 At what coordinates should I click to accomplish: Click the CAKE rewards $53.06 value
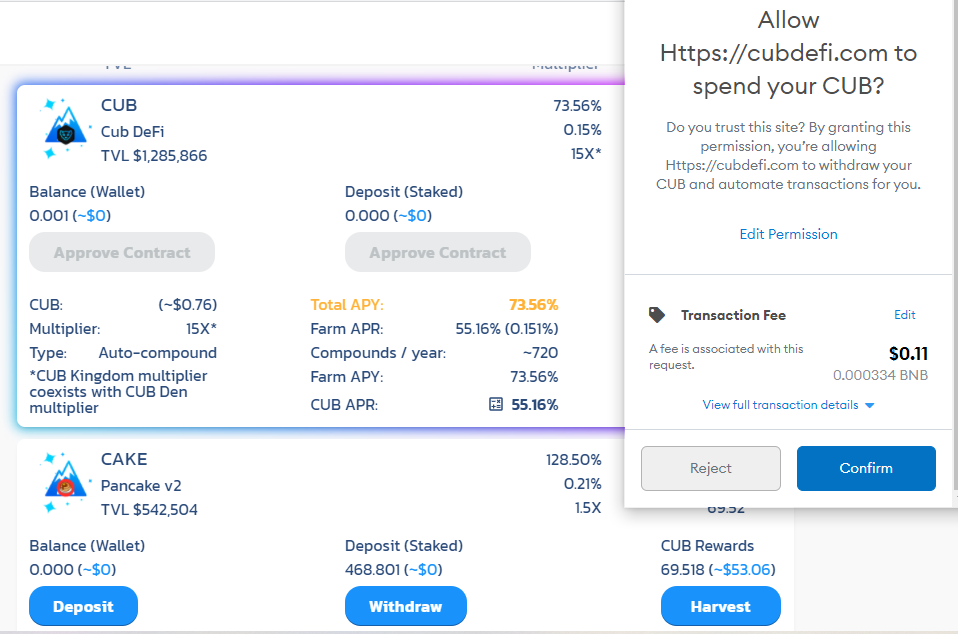pos(742,570)
